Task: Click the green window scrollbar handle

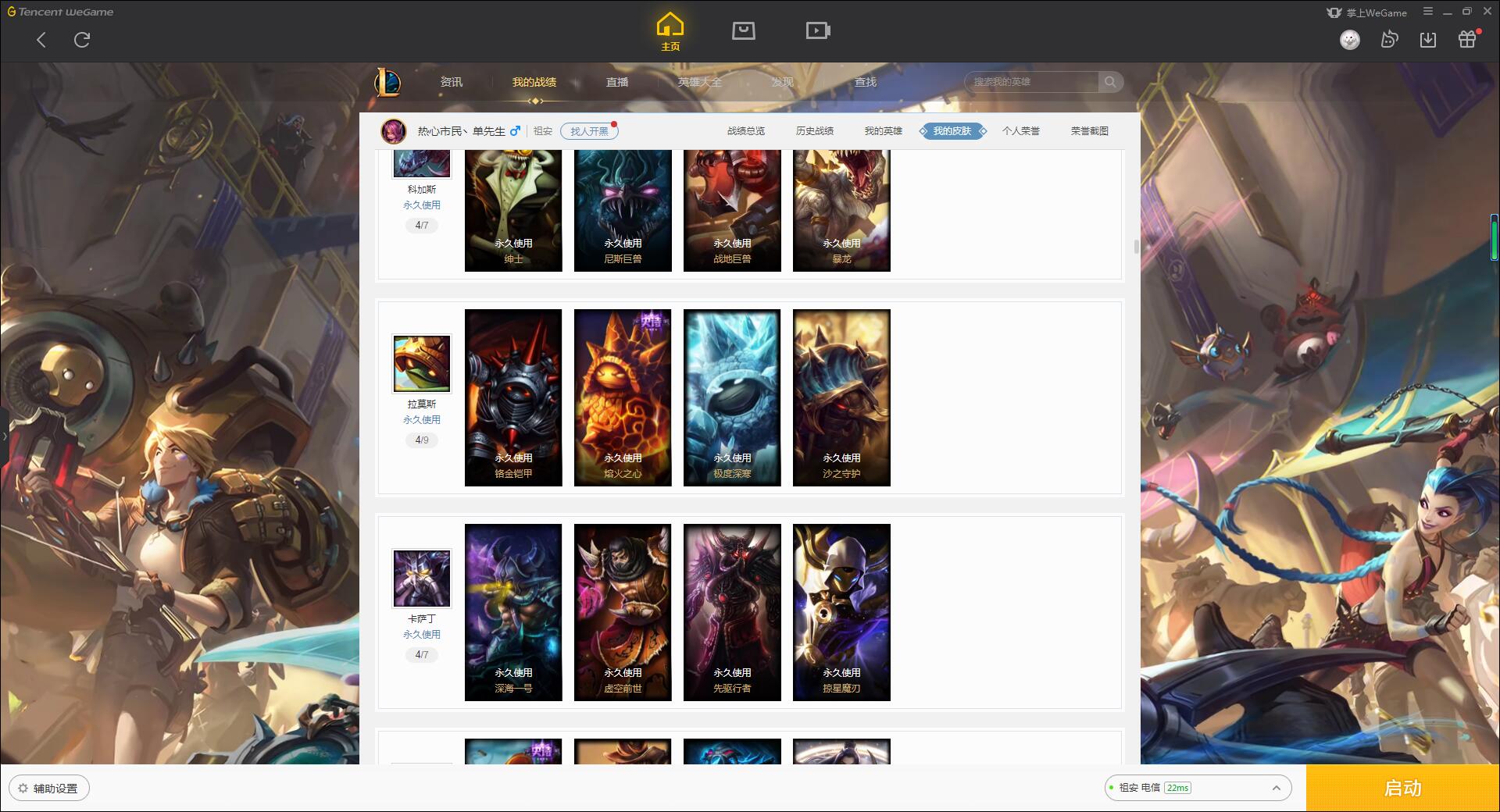Action: (x=1495, y=237)
